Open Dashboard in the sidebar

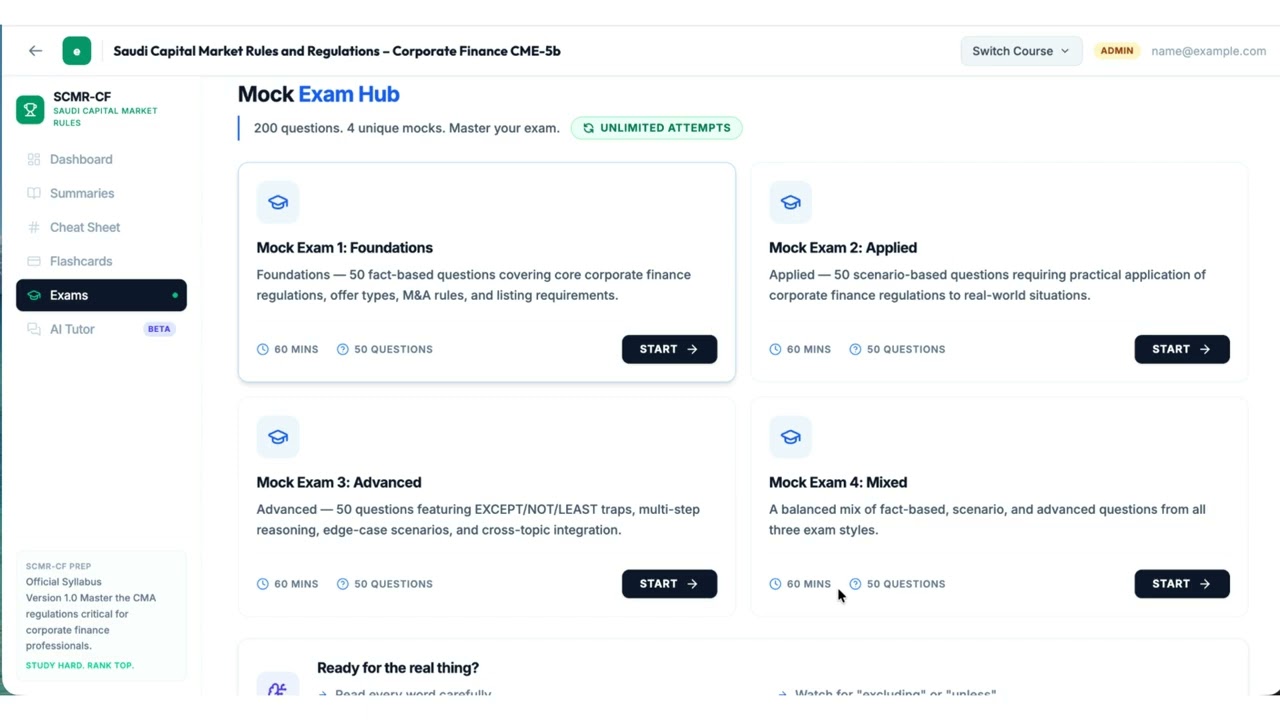click(x=81, y=159)
